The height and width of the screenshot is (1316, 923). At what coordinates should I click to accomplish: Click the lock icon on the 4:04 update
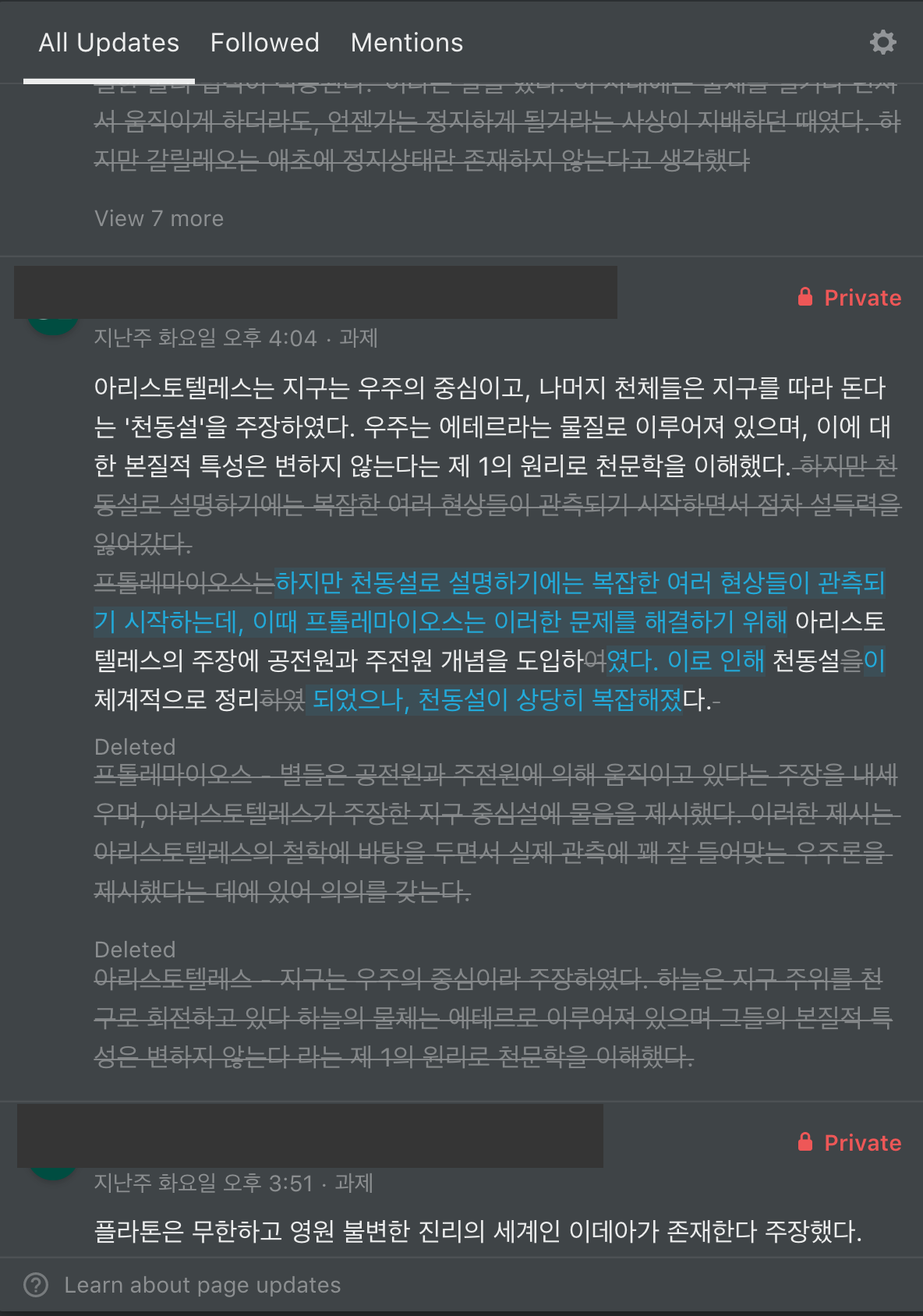pos(805,297)
